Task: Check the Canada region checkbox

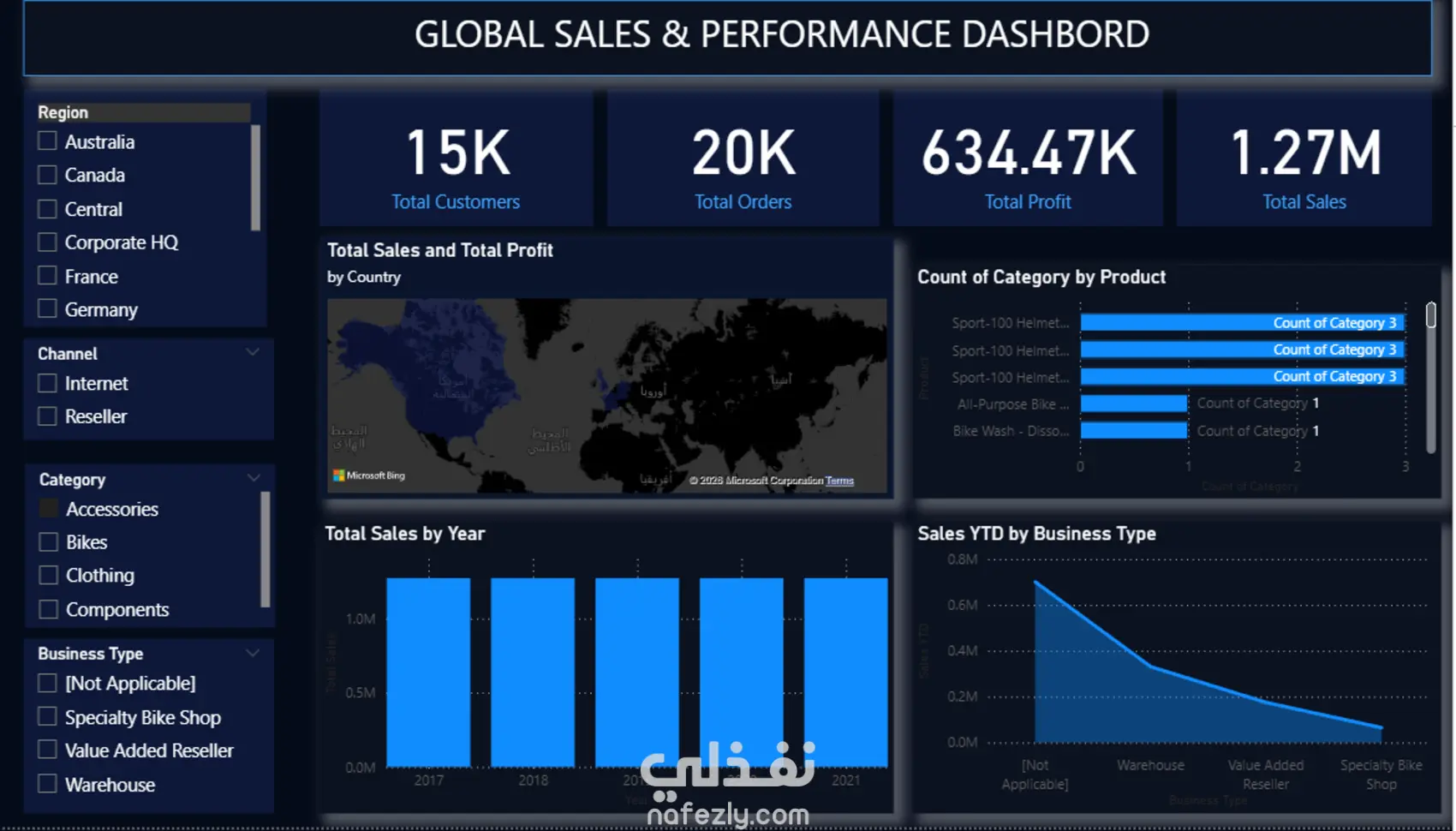Action: 48,175
